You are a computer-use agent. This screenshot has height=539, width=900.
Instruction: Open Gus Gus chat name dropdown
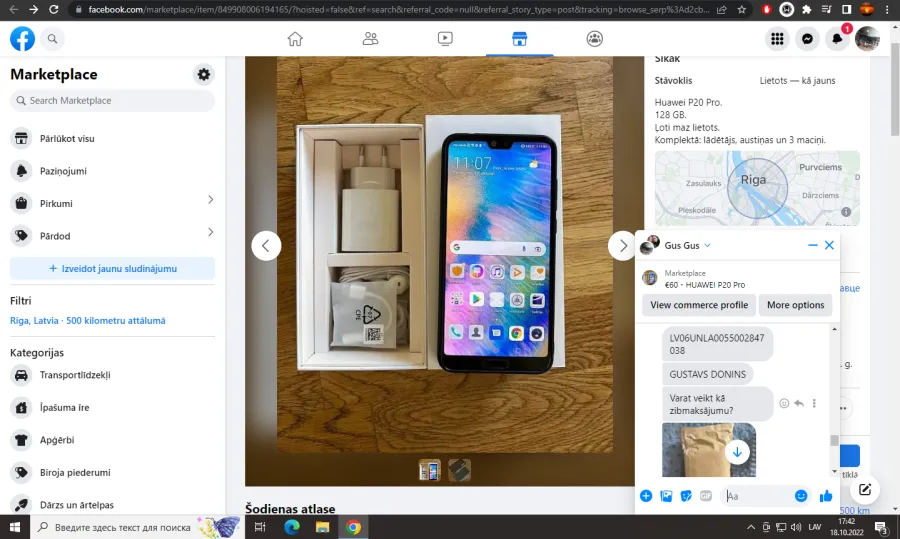[x=707, y=245]
